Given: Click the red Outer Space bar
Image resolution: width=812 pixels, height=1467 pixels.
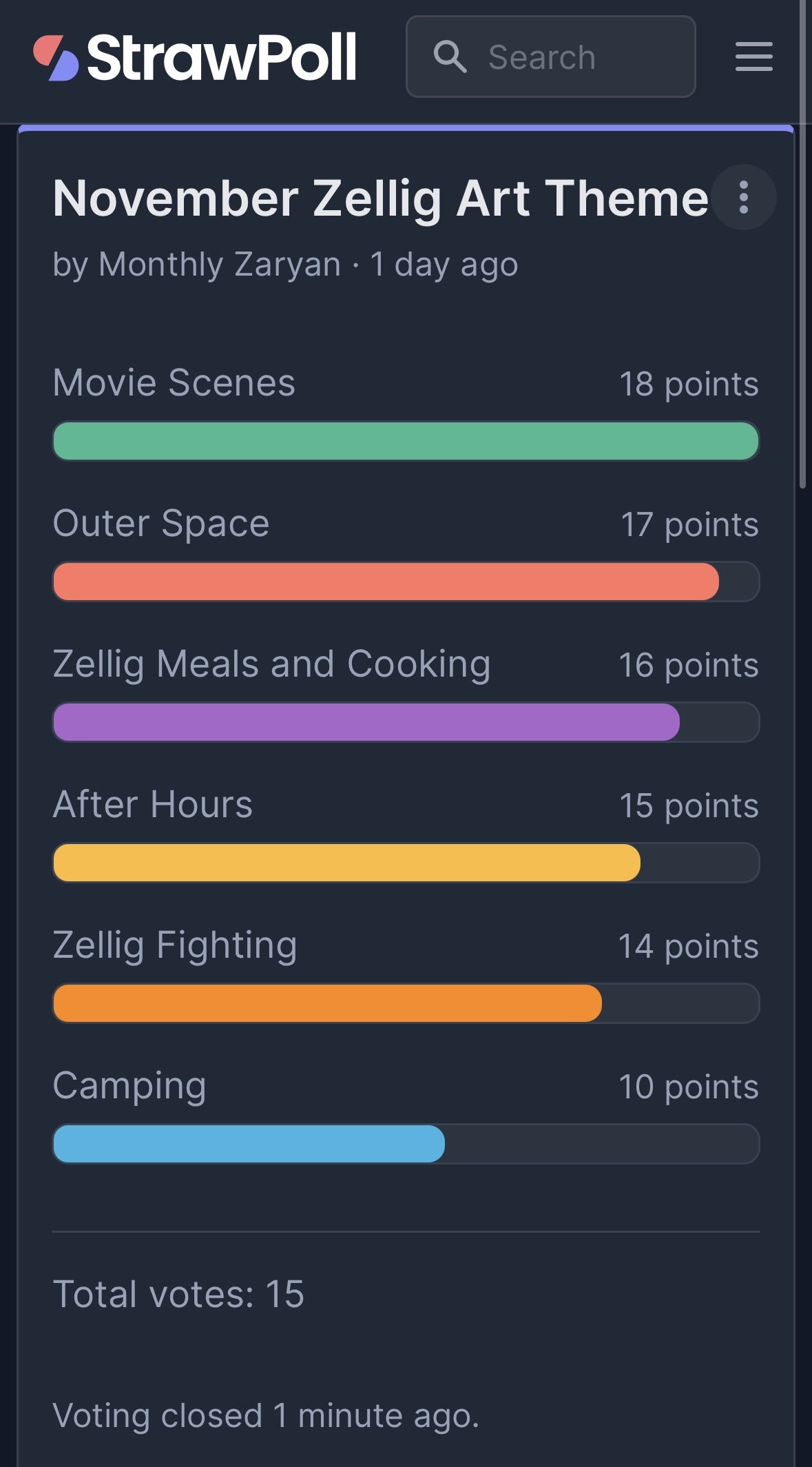Looking at the screenshot, I should [386, 582].
